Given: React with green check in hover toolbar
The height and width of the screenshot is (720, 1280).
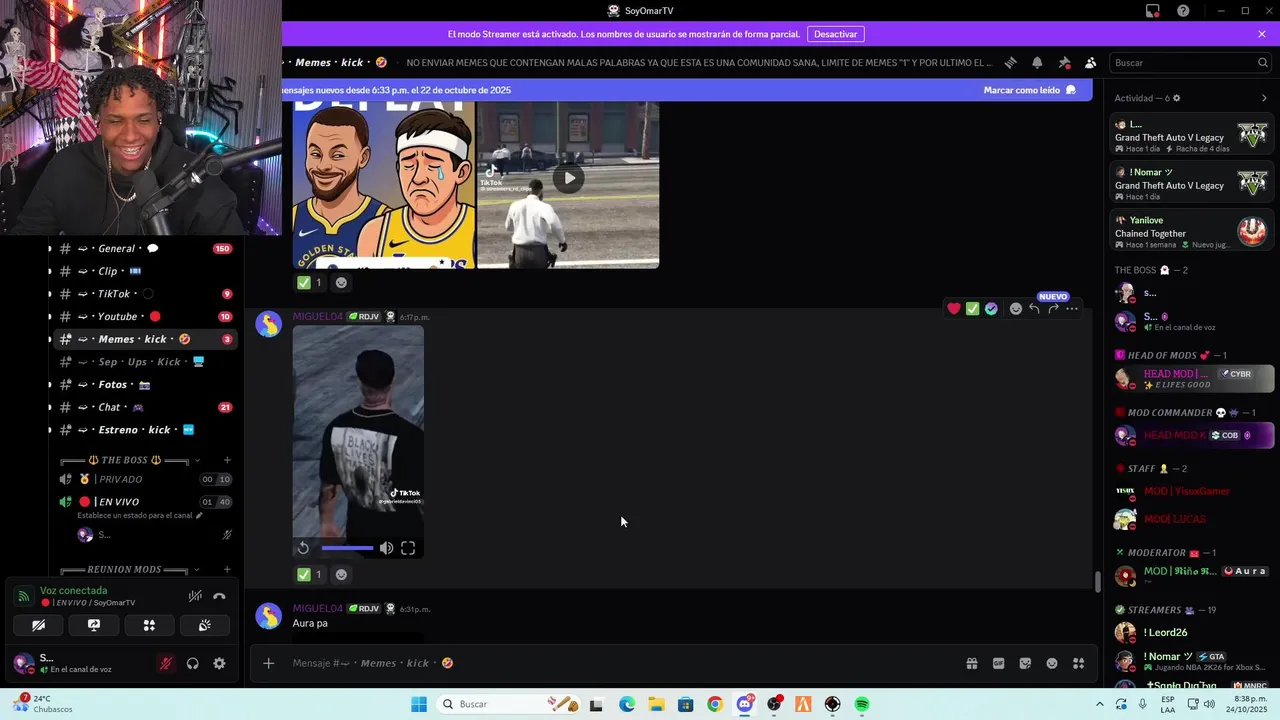Looking at the screenshot, I should [x=972, y=309].
